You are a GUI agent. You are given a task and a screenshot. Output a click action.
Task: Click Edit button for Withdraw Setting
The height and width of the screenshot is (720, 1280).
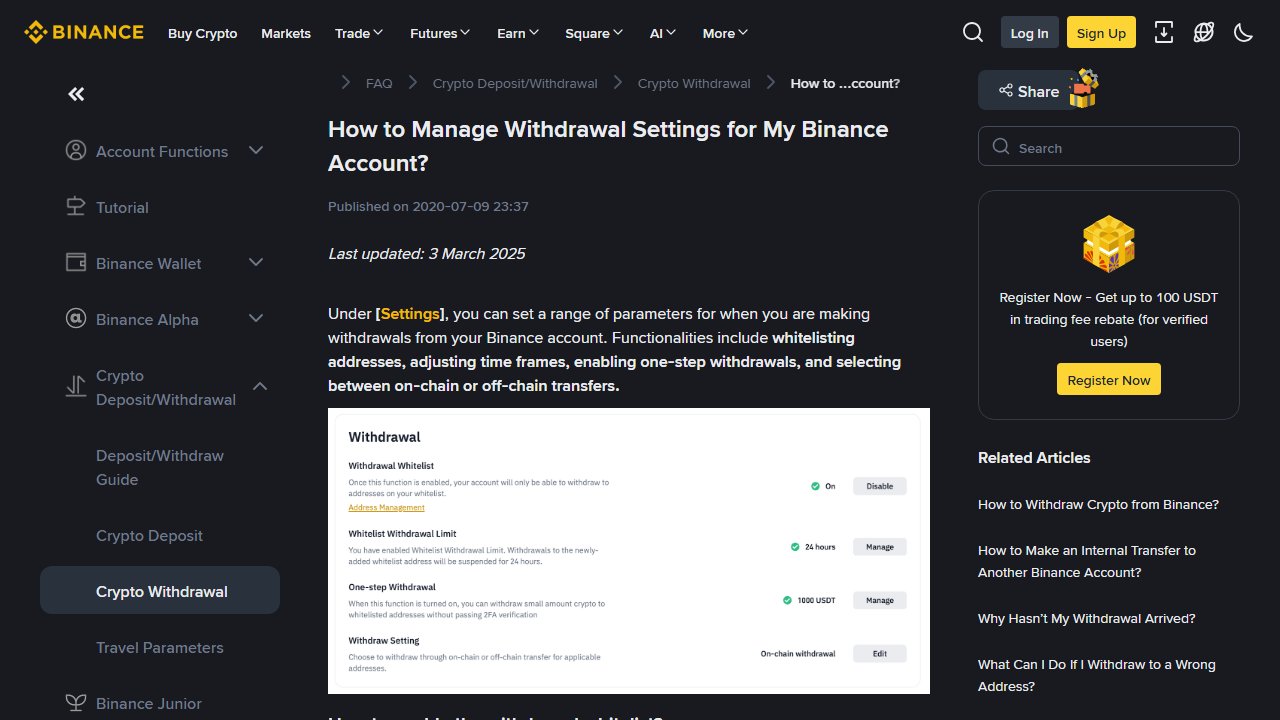pos(880,653)
